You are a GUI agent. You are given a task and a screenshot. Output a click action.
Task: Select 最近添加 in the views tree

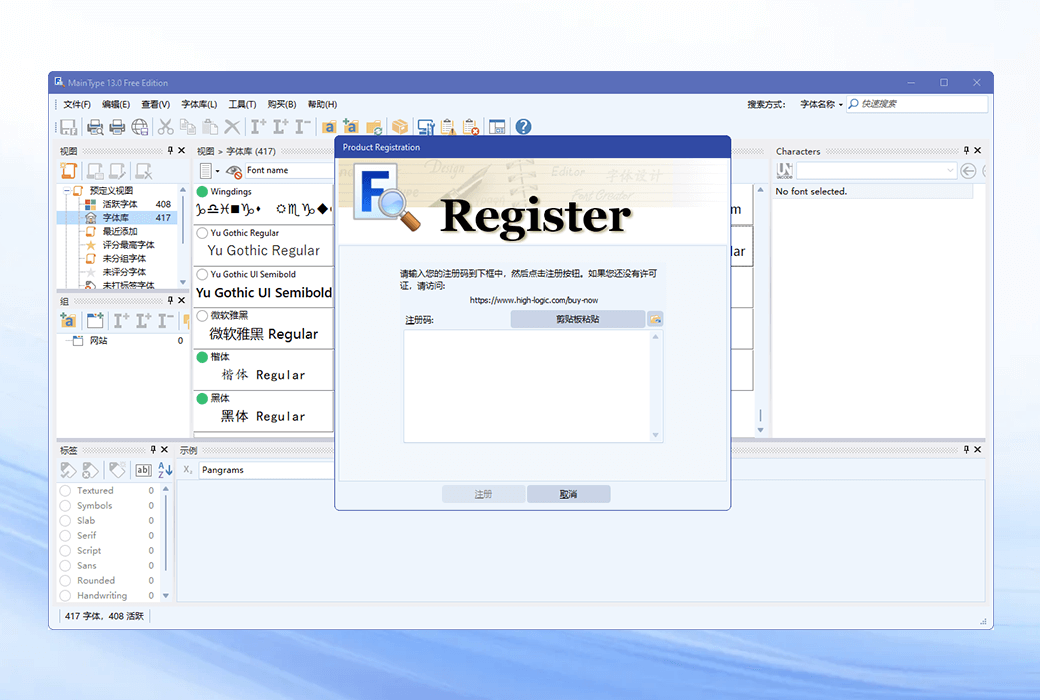[120, 232]
